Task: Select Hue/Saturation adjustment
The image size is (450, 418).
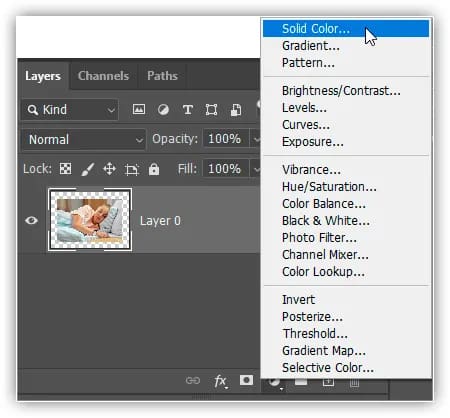Action: pyautogui.click(x=329, y=187)
